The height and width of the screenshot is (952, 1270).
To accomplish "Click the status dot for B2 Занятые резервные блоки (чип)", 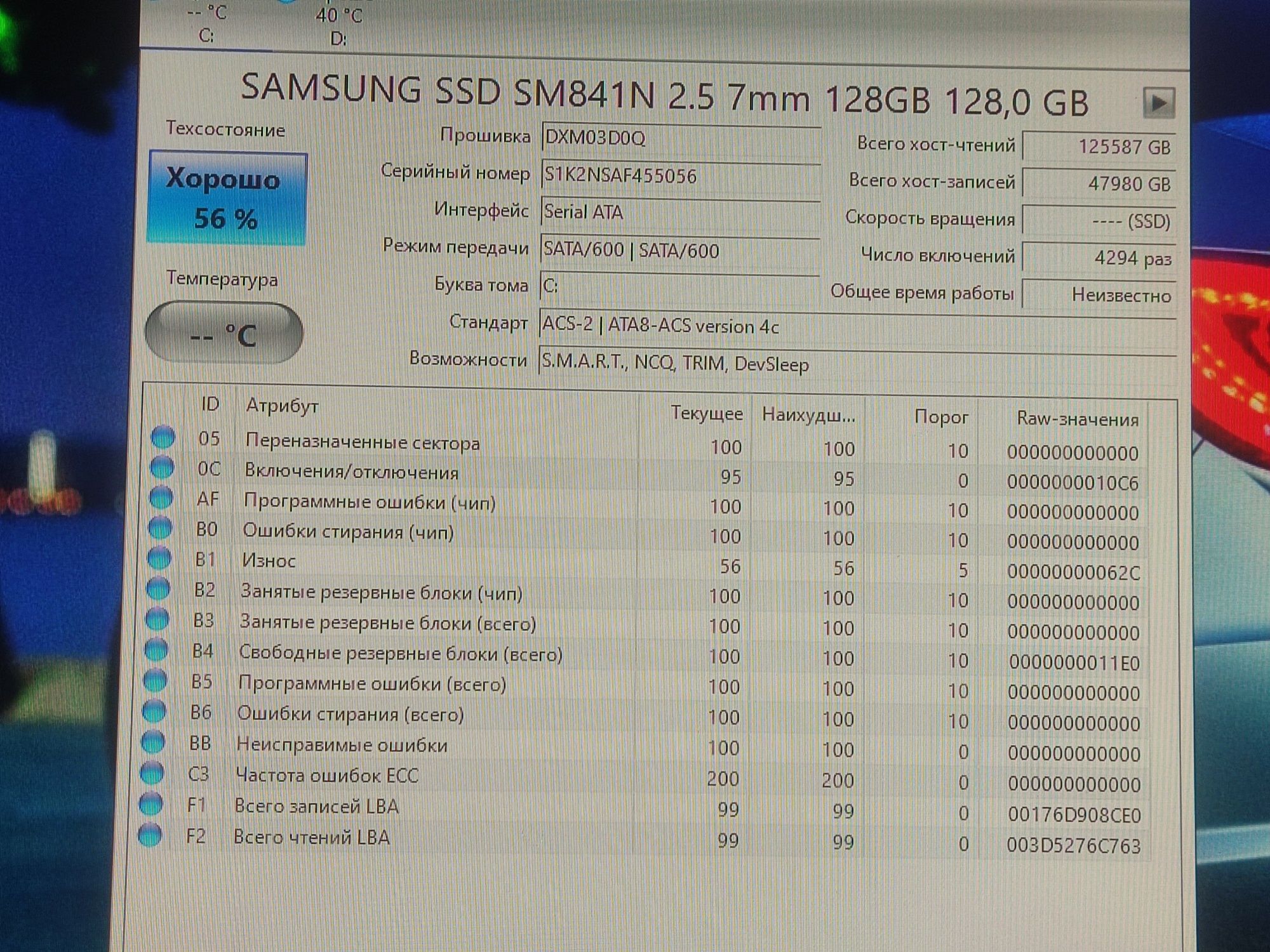I will pos(158,588).
